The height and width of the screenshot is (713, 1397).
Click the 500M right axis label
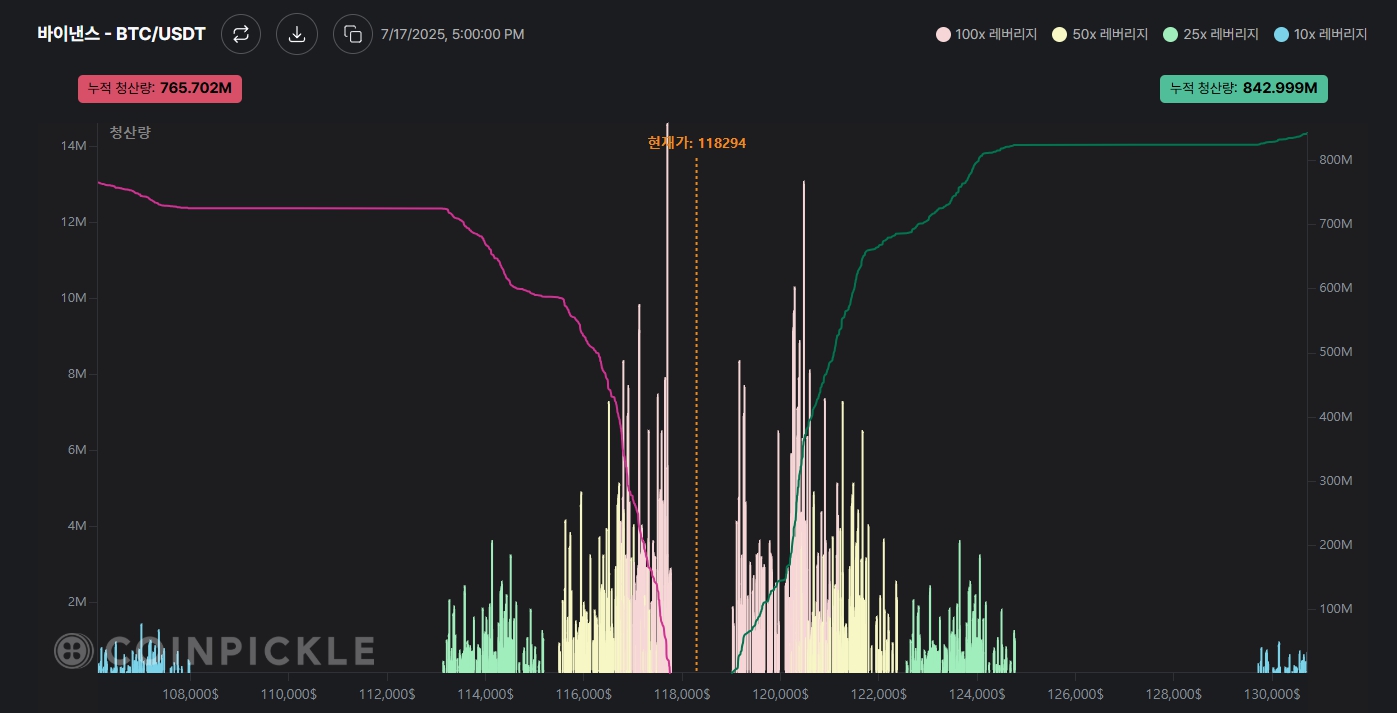click(x=1336, y=352)
